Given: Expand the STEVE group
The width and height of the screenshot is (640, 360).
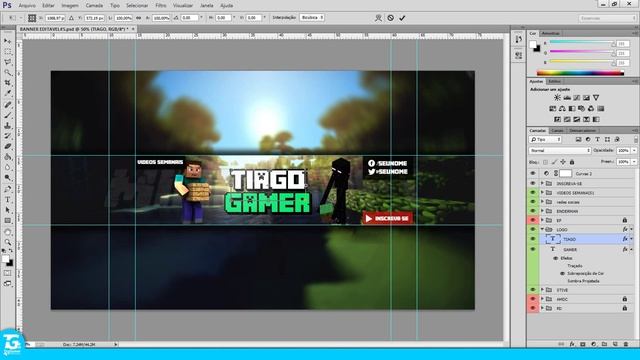Looking at the screenshot, I should [x=542, y=290].
